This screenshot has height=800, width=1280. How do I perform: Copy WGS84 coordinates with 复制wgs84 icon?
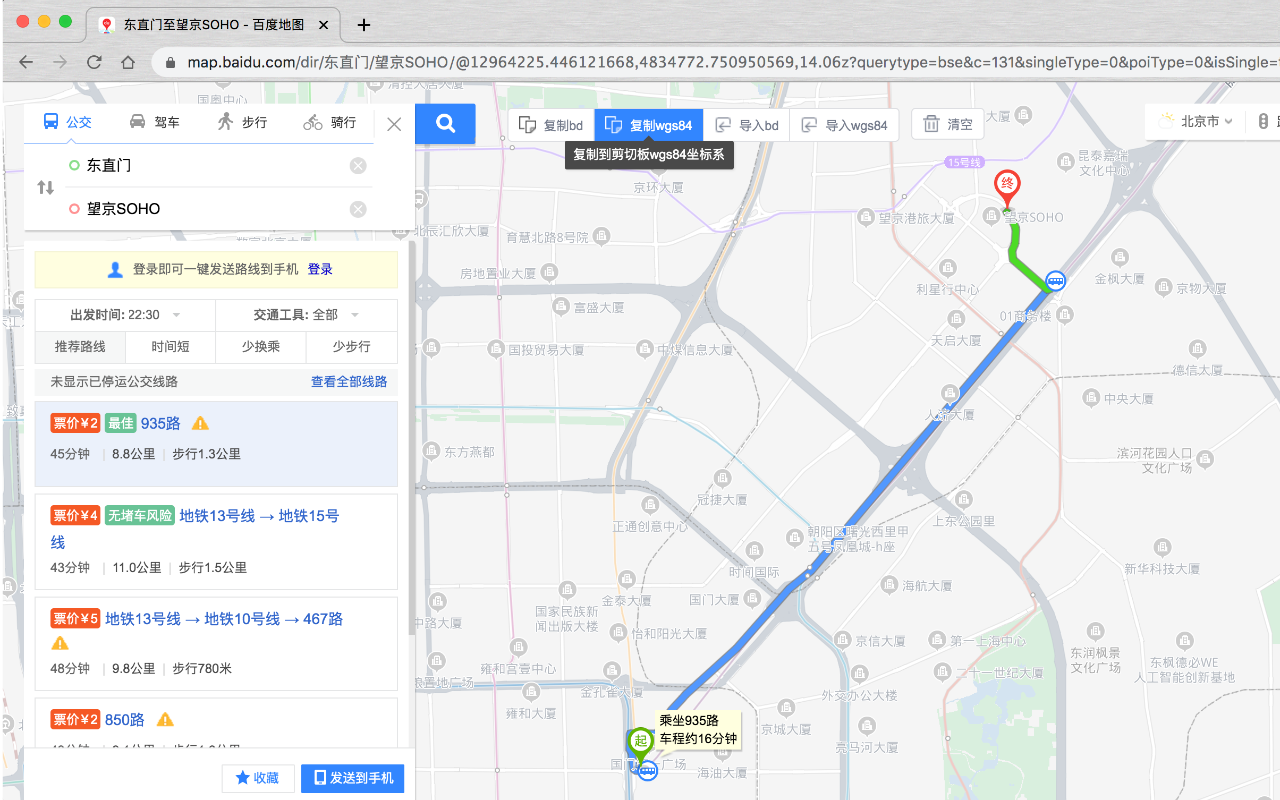pos(614,124)
